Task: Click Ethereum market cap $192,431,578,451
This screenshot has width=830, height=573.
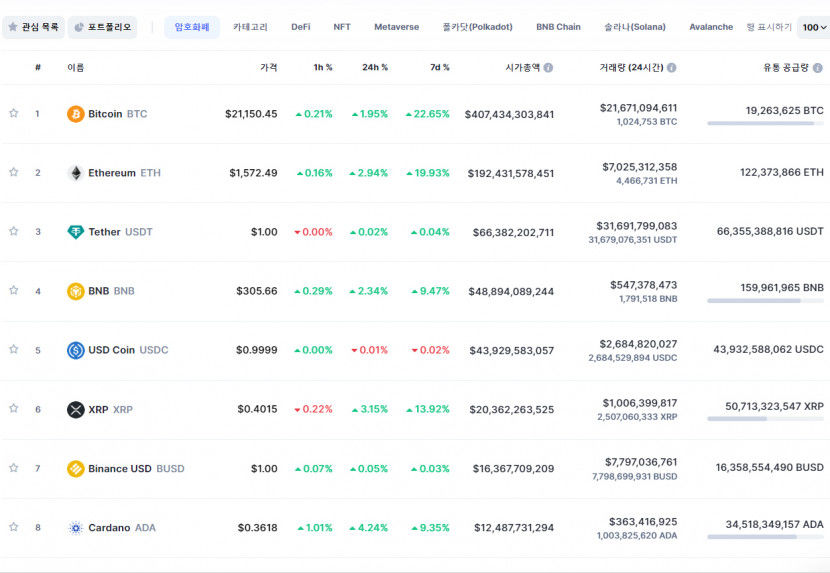Action: click(511, 173)
